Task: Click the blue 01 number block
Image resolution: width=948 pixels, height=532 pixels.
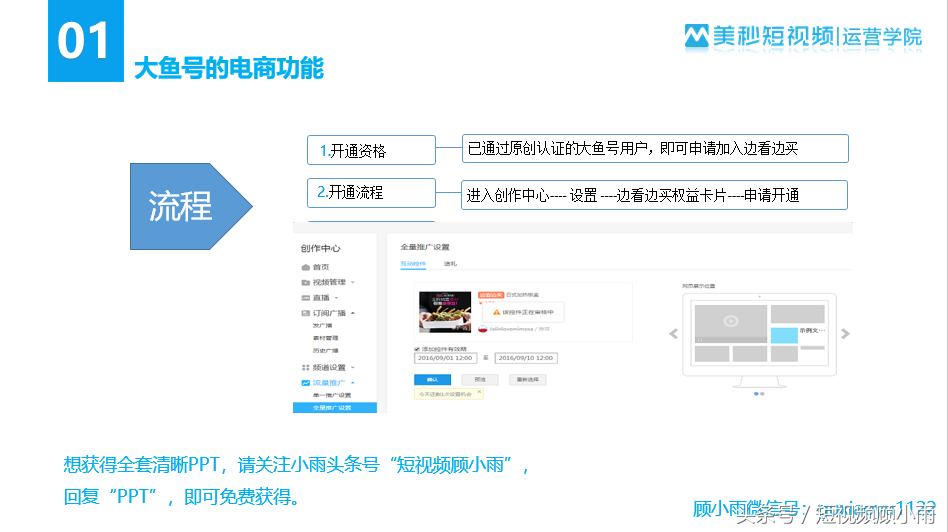Action: (86, 41)
